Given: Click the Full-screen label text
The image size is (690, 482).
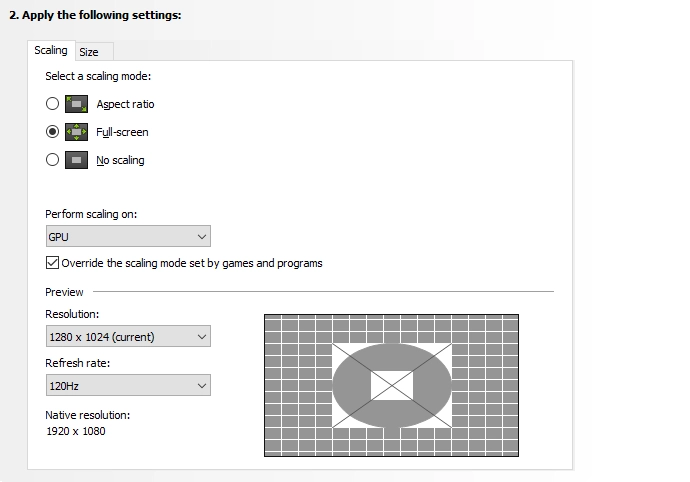Looking at the screenshot, I should pos(122,132).
